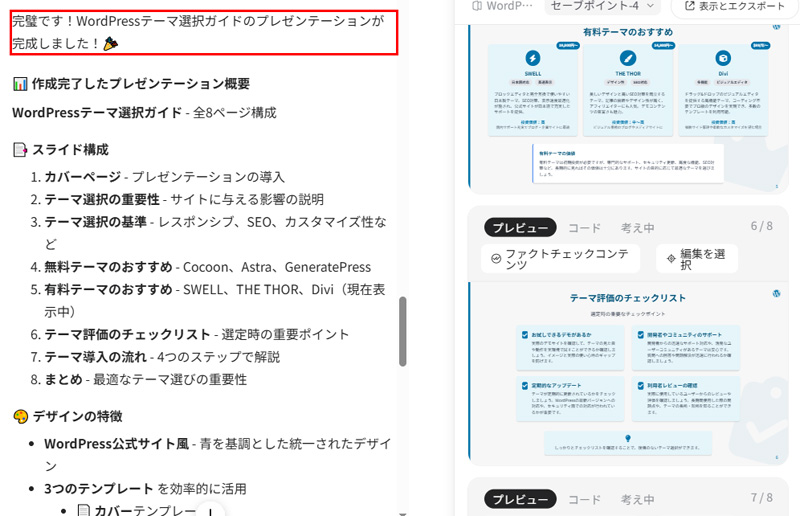Click the 3つのテンプレート bullet
This screenshot has width=800, height=516.
[145, 489]
